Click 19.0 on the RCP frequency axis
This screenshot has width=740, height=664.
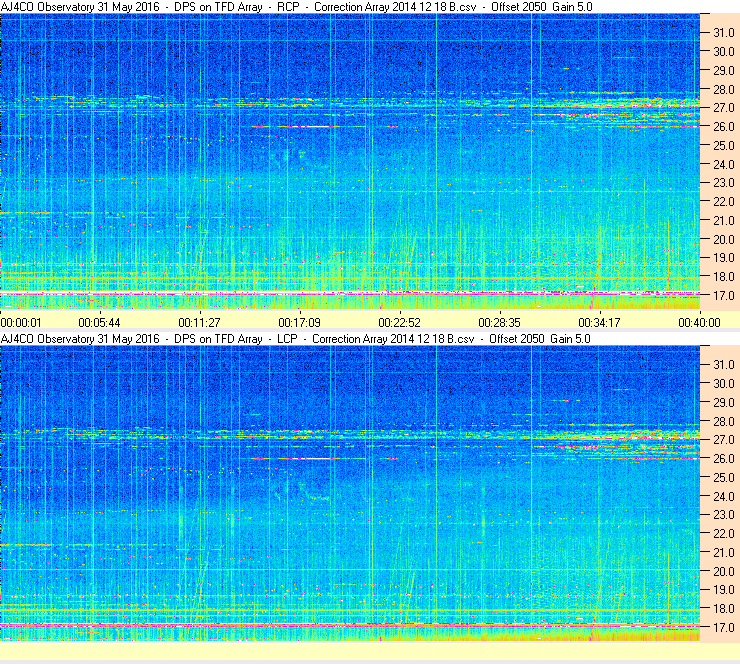[x=723, y=258]
